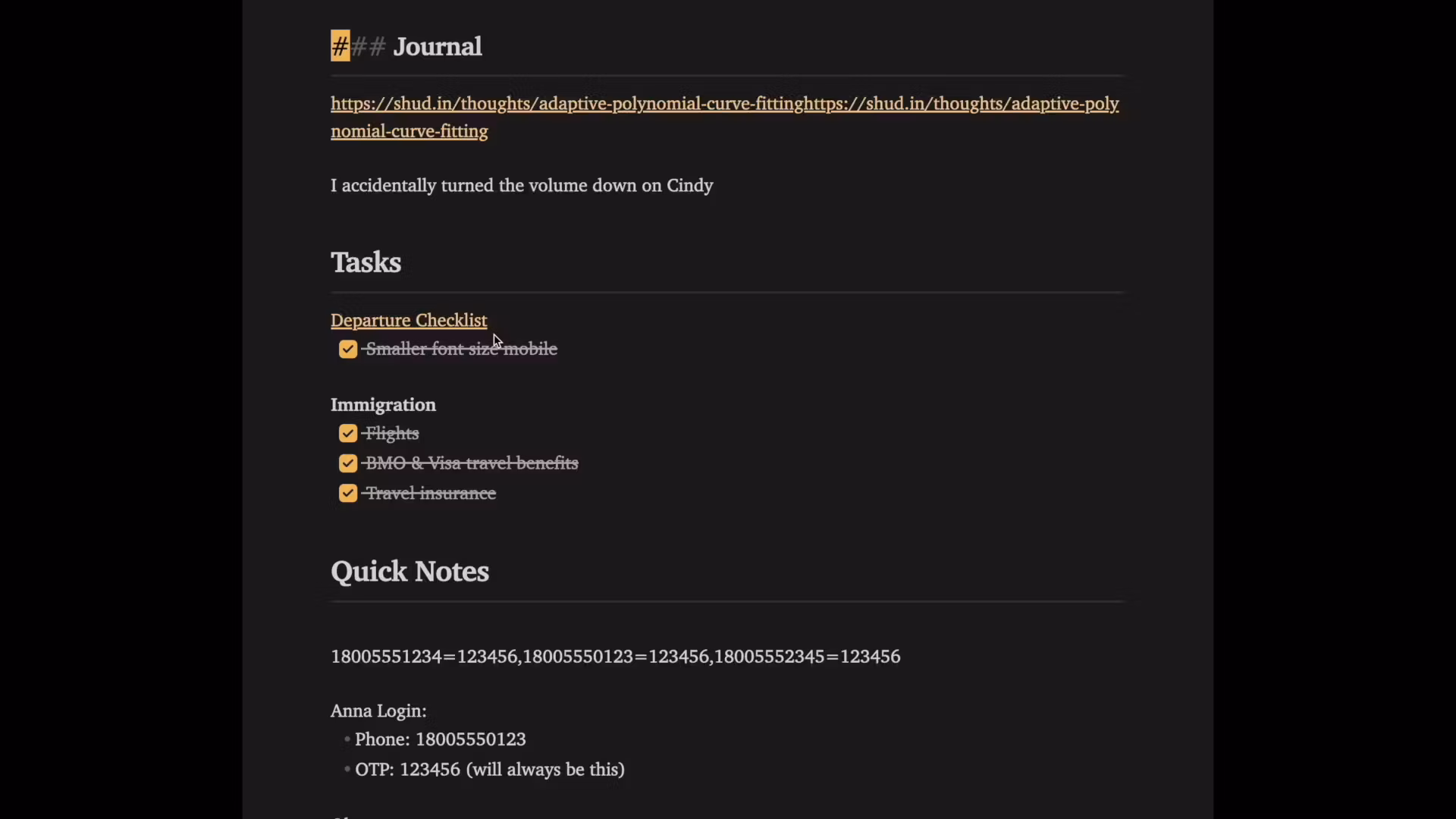The image size is (1456, 819).
Task: Click the Phone: 18005550123 bullet item
Action: coord(440,739)
